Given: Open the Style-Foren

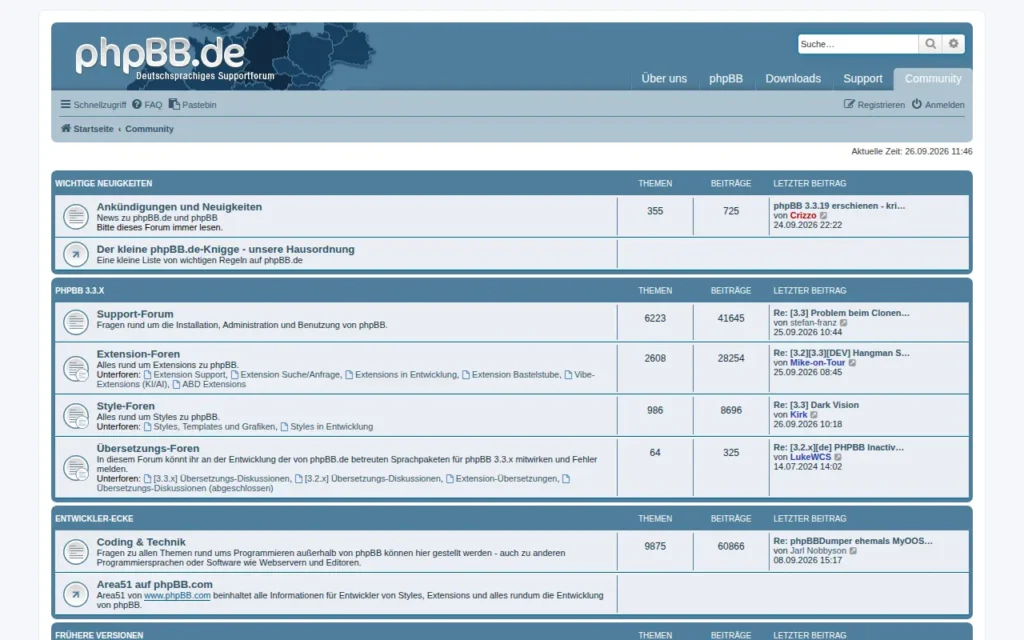Looking at the screenshot, I should pos(125,406).
